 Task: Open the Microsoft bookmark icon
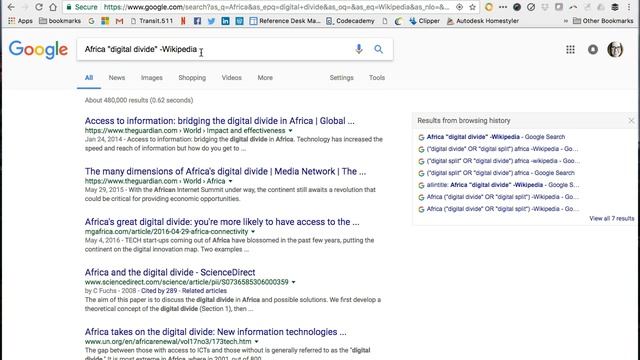tap(105, 20)
